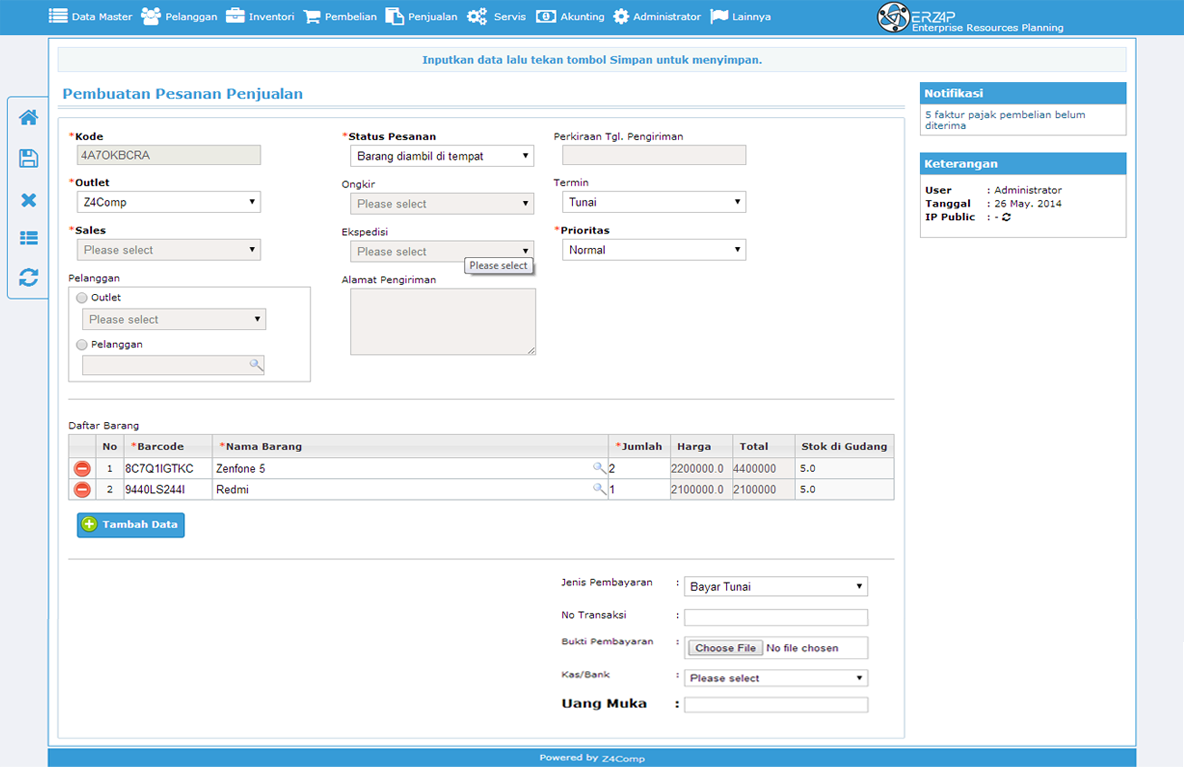This screenshot has height=767, width=1185.
Task: Open the Jenis Pembayaran dropdown
Action: [x=776, y=586]
